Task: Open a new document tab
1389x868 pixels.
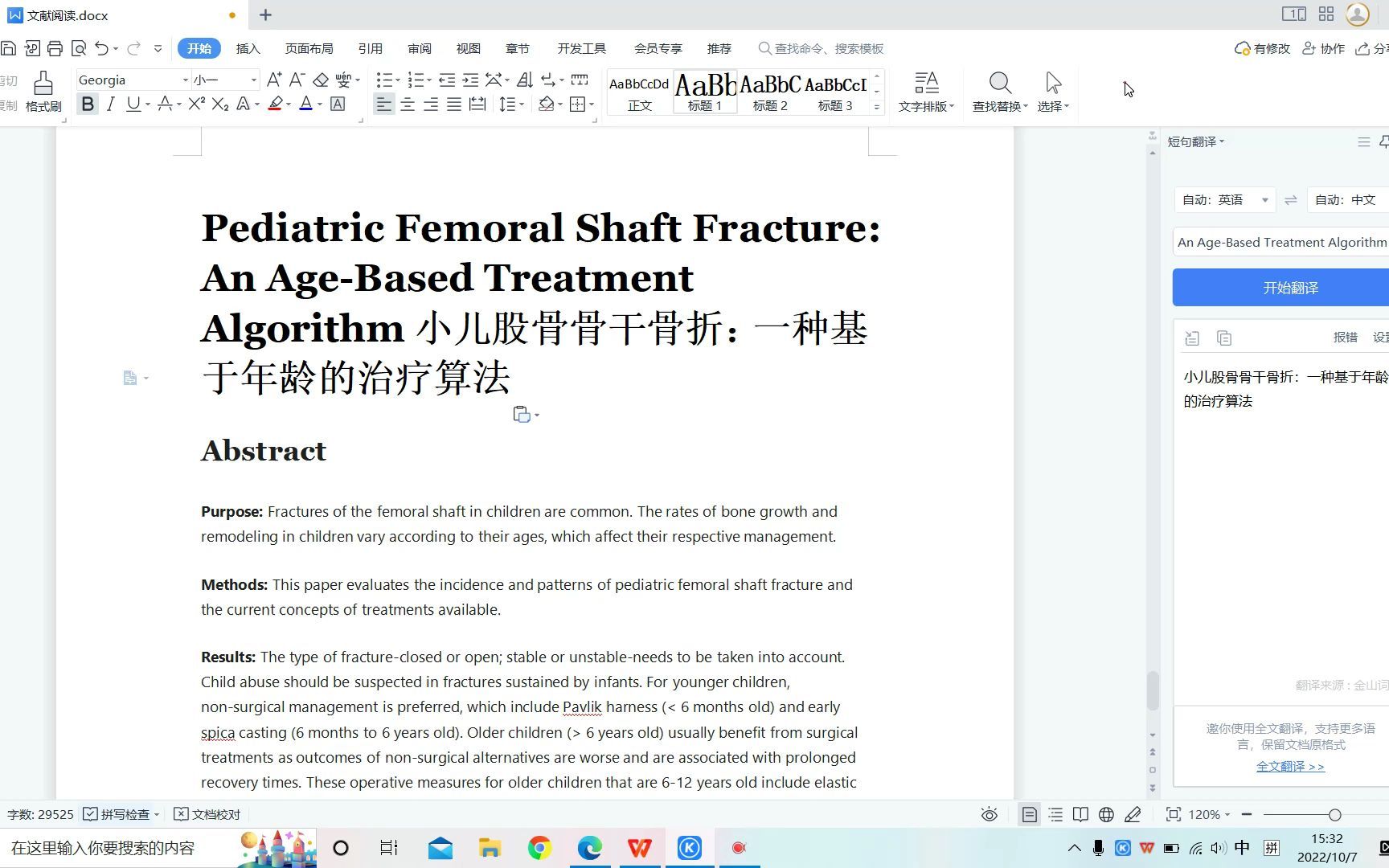Action: 265,14
